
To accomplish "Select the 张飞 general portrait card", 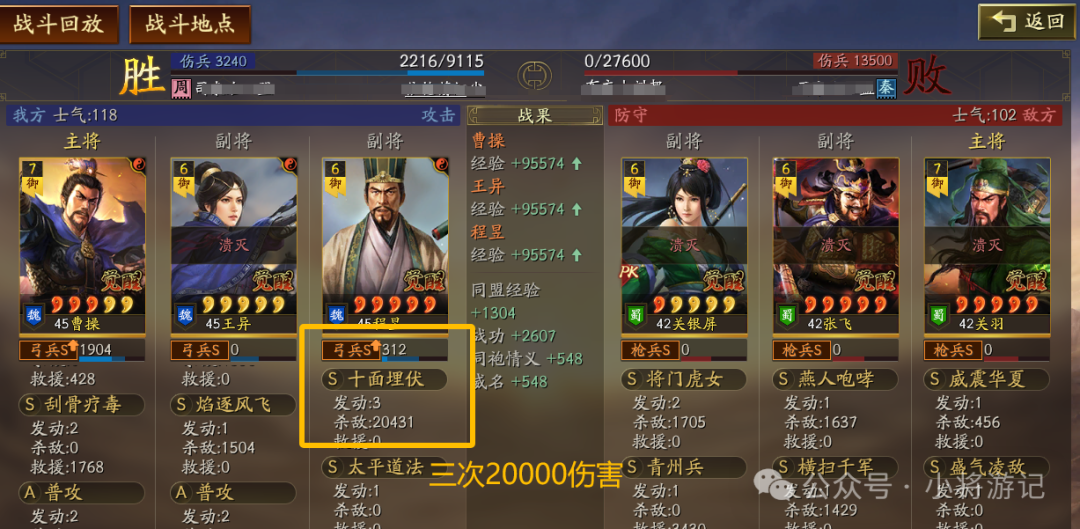I will (x=835, y=245).
